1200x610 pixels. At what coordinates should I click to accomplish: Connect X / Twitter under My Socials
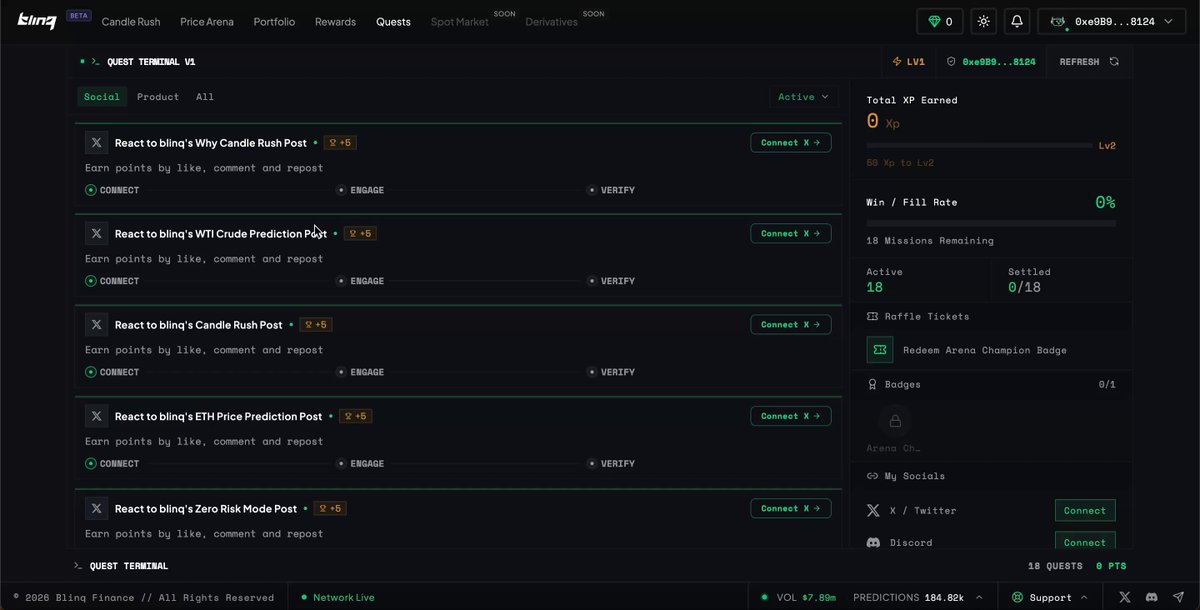[1085, 510]
